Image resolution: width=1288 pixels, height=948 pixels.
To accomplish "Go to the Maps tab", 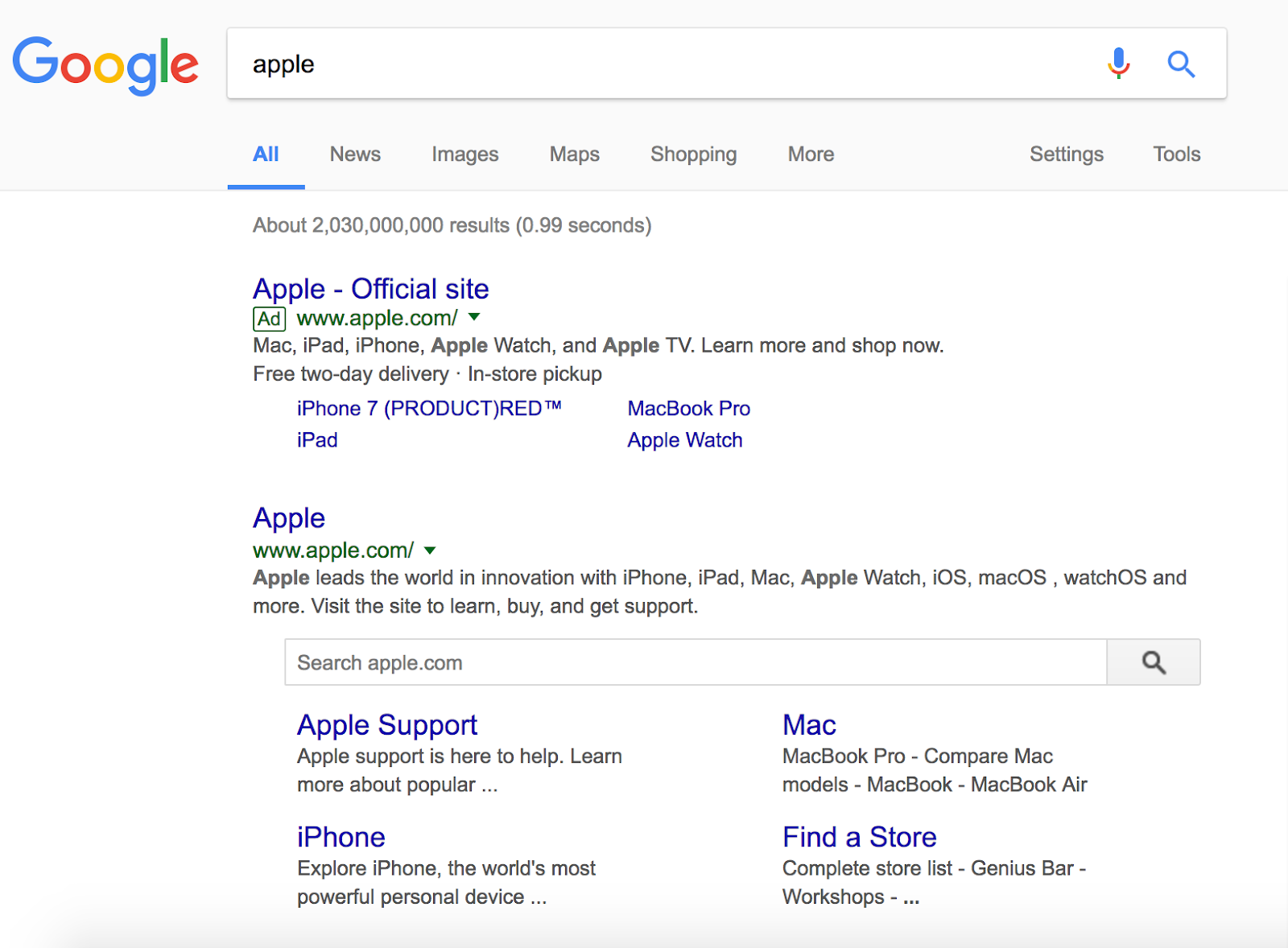I will tap(575, 155).
